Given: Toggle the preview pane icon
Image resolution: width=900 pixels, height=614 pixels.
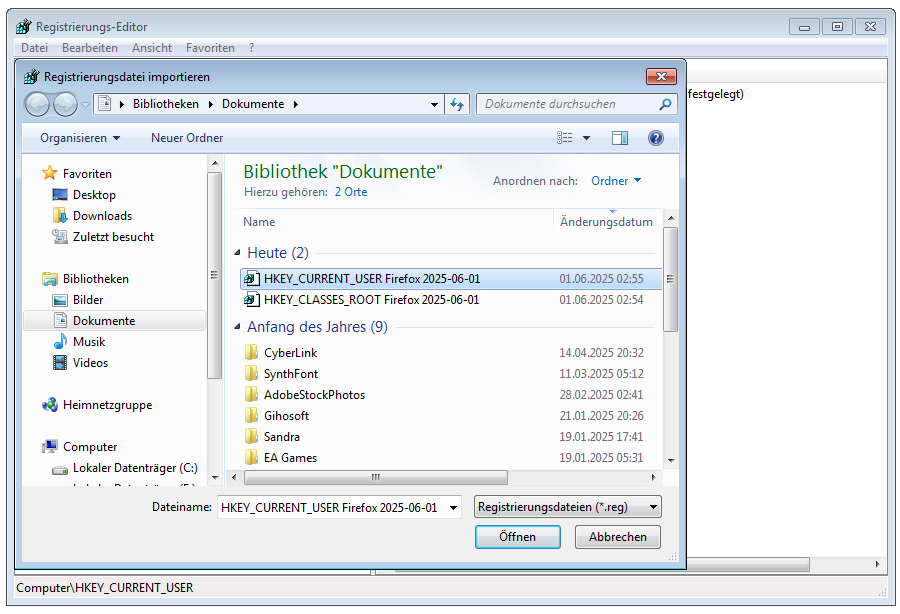Looking at the screenshot, I should click(x=620, y=138).
